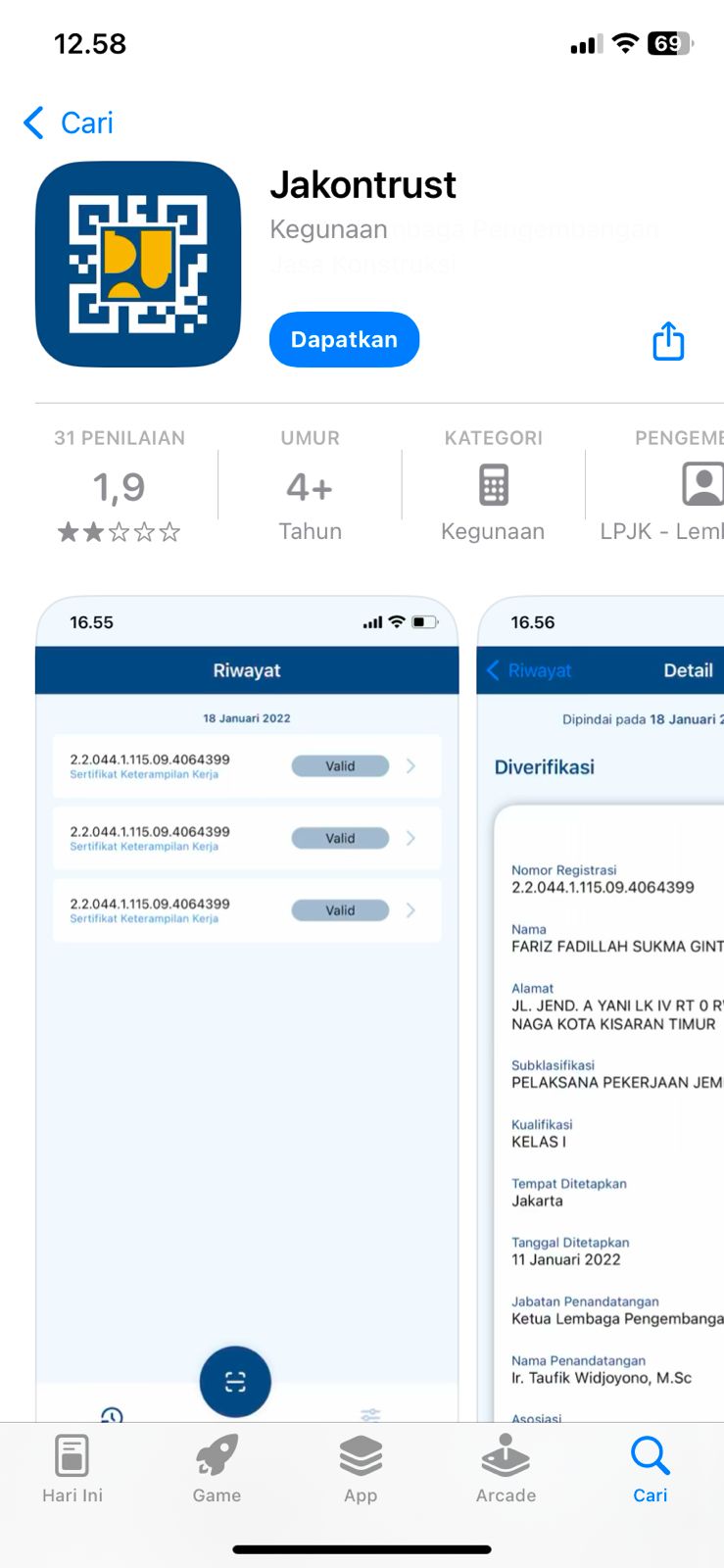Tap the Ir. Taufik Widjoyono signer name
The width and height of the screenshot is (724, 1568).
coord(602,1378)
